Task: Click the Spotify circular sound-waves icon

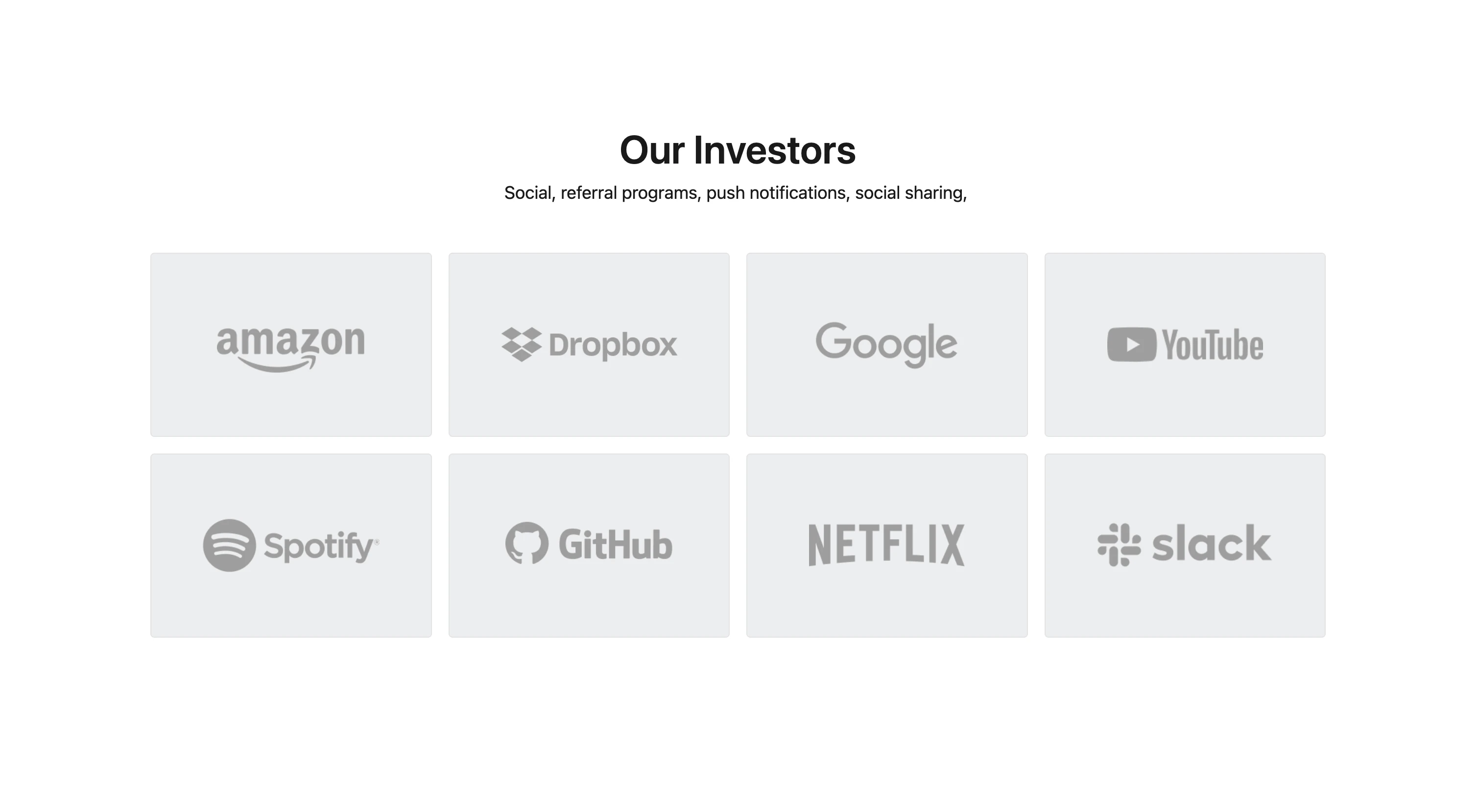Action: tap(229, 545)
